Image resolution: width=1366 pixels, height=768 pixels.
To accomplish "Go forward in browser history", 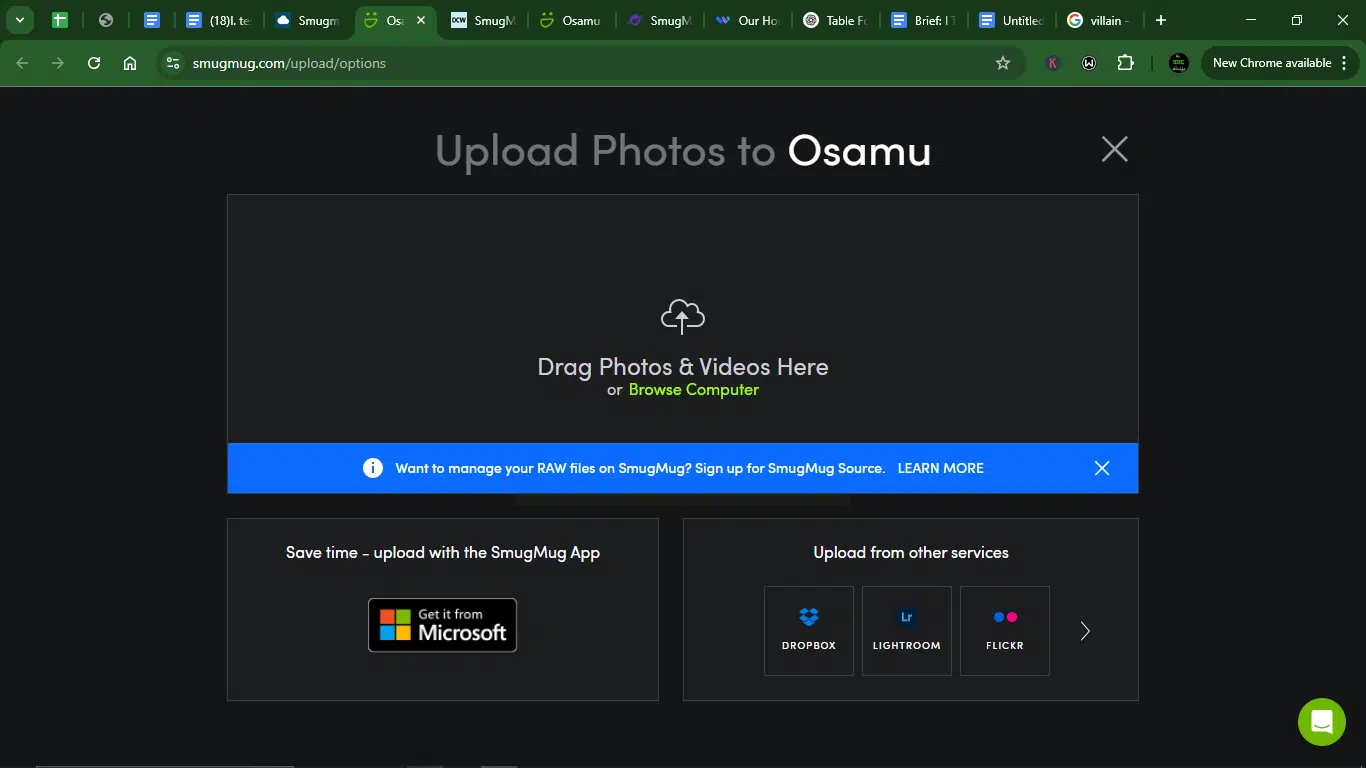I will point(58,63).
